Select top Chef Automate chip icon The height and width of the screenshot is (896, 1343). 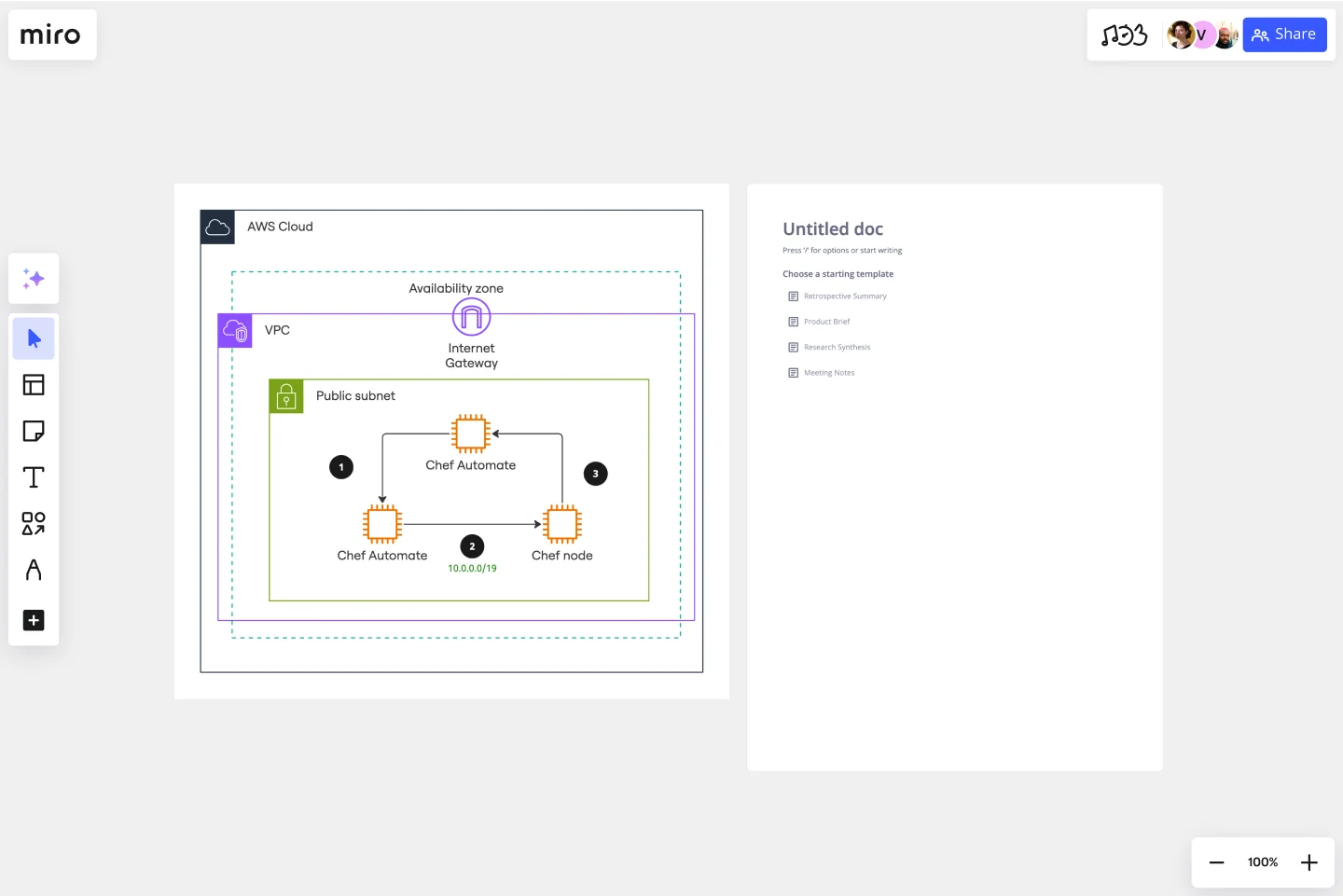pos(471,434)
